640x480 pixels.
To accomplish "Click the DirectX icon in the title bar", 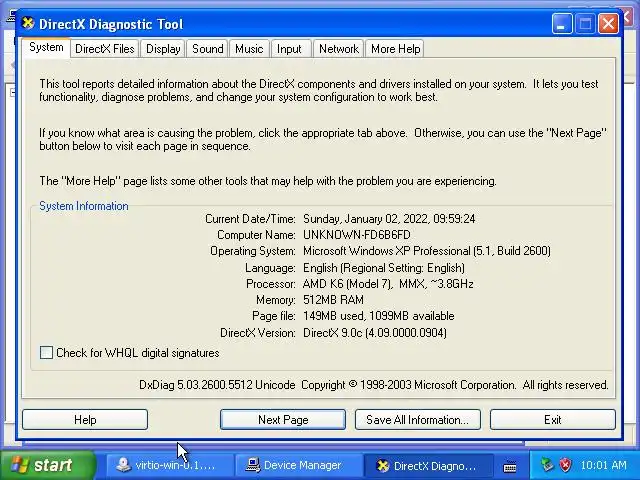I will 28,23.
